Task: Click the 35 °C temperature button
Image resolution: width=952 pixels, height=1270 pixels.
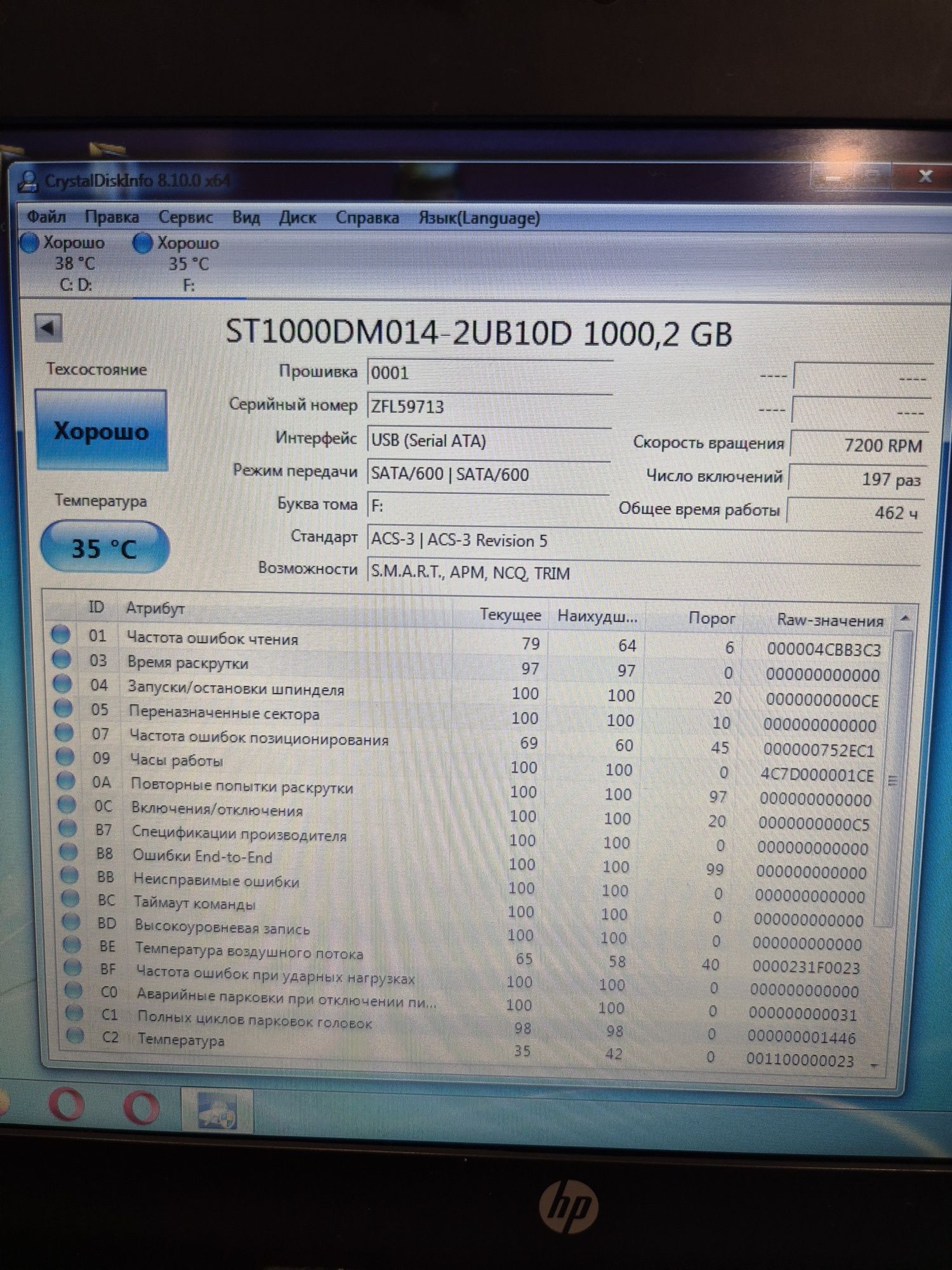Action: (104, 547)
